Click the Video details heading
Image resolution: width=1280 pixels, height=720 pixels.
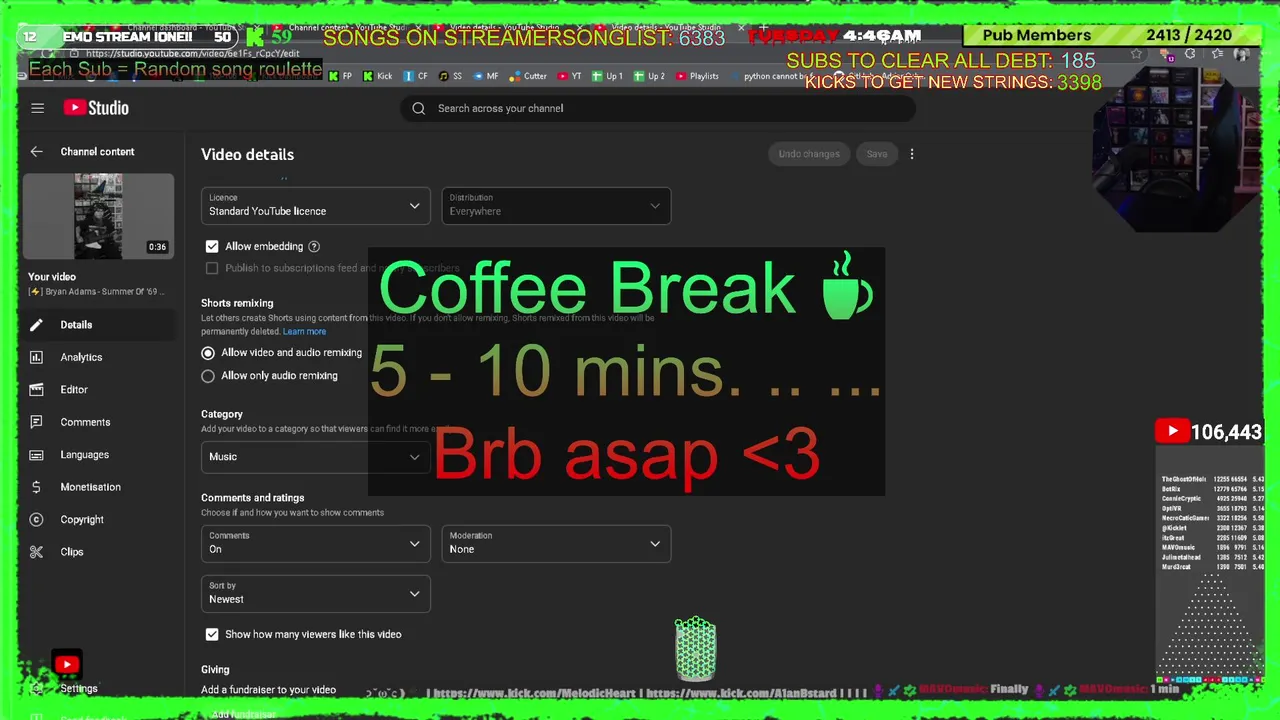[x=247, y=155]
